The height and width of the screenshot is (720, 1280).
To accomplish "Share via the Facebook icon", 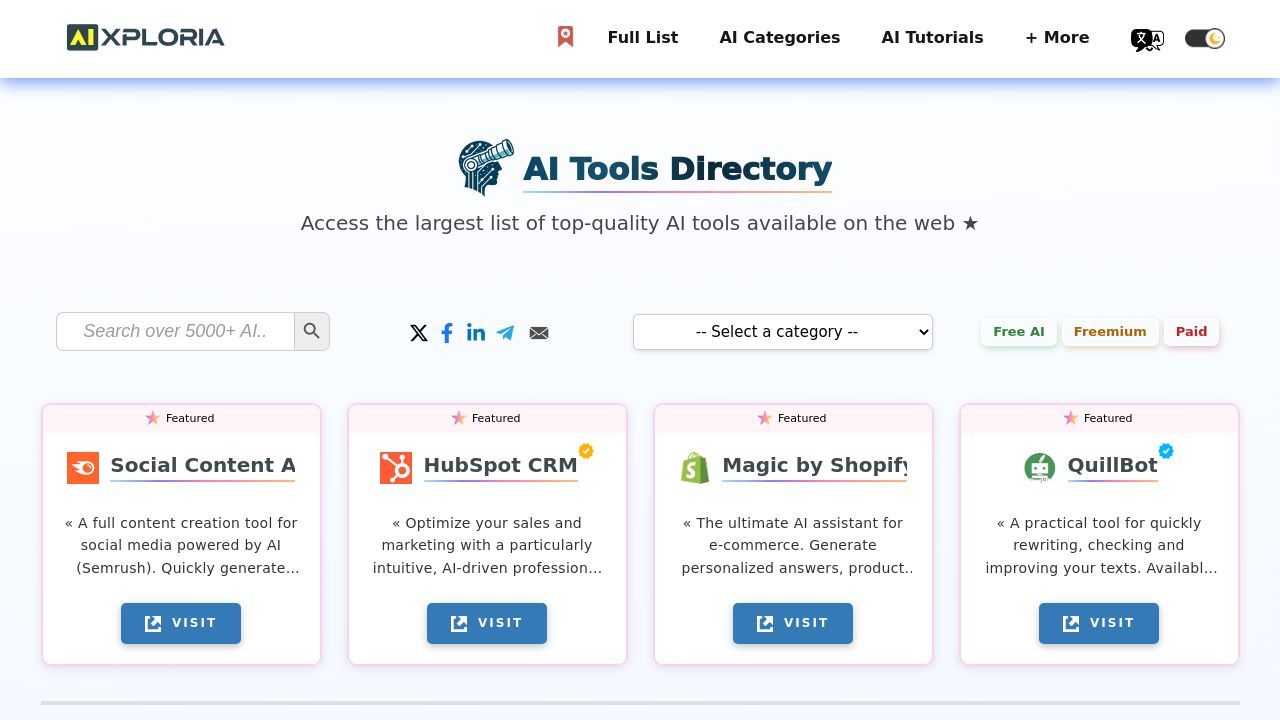I will [447, 333].
